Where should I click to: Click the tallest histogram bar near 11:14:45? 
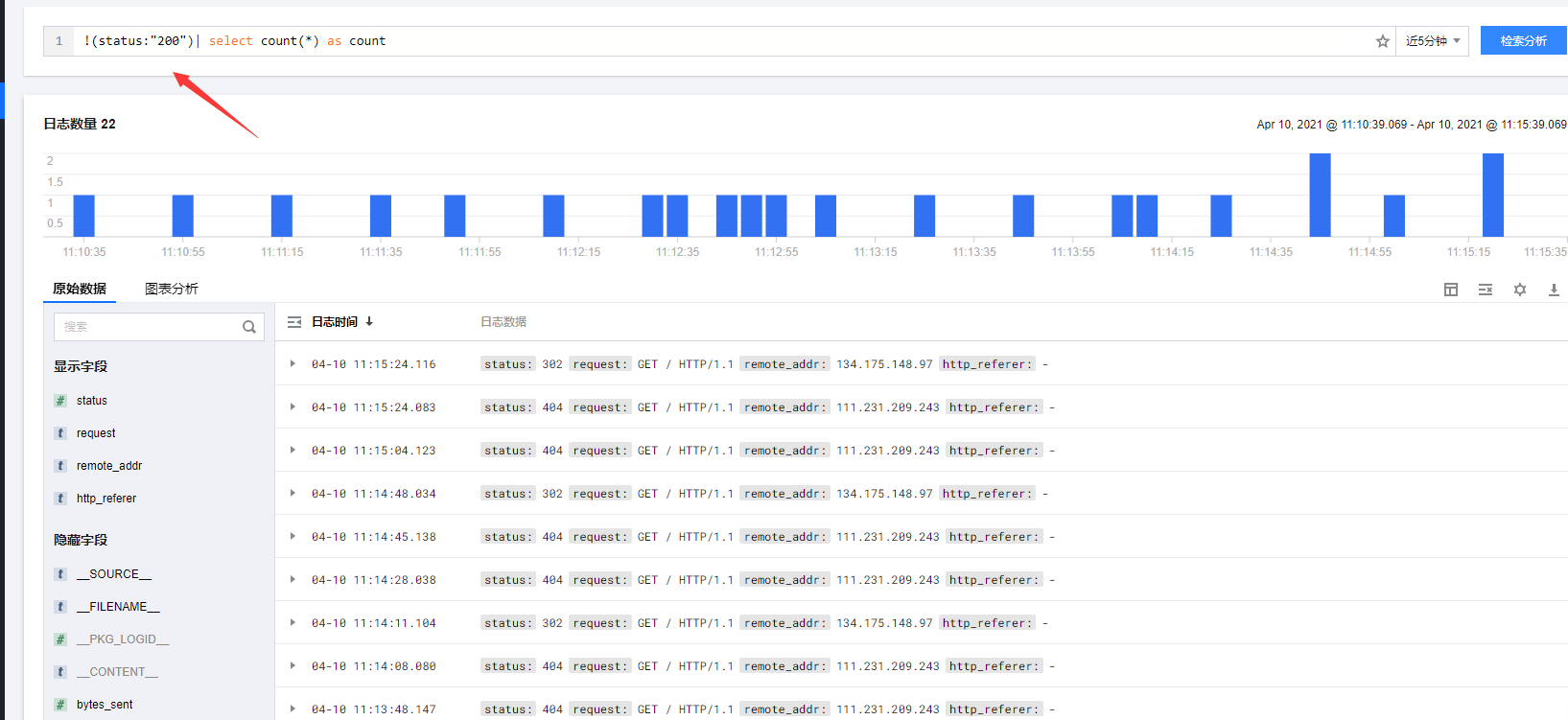click(1320, 195)
